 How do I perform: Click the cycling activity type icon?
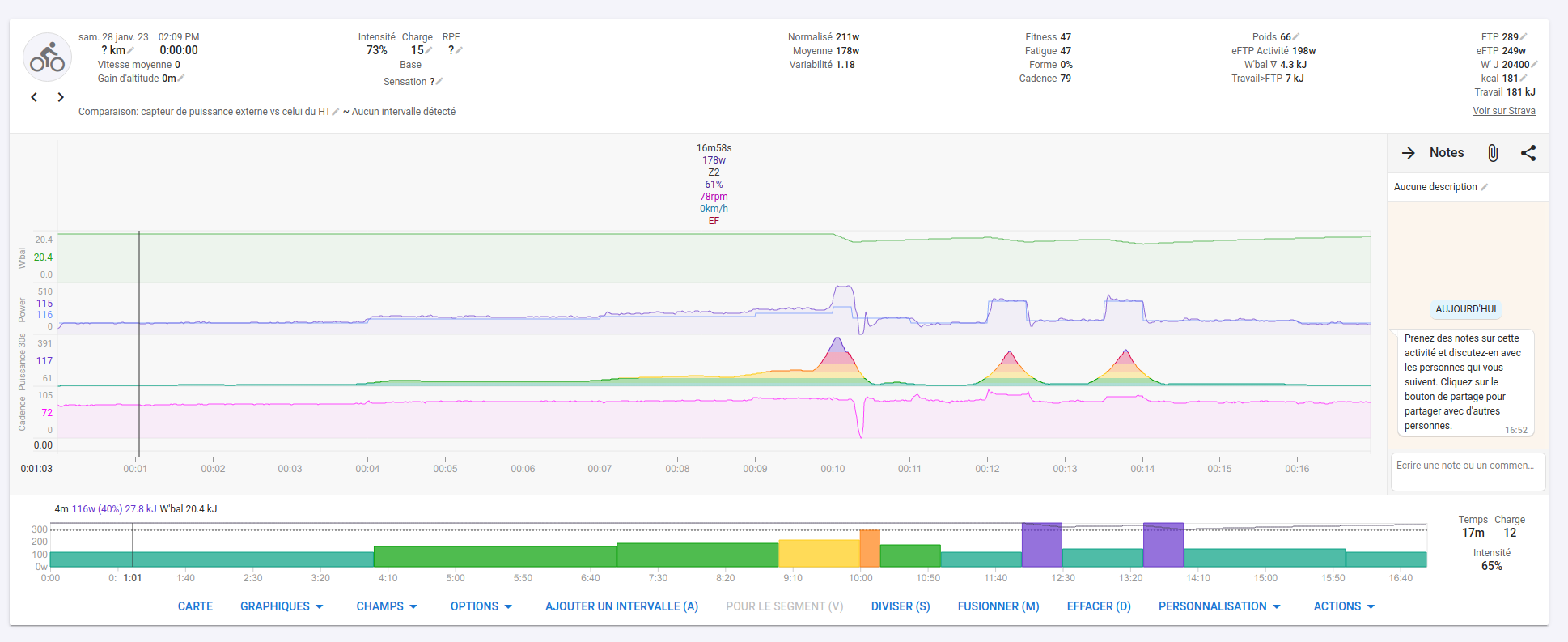pos(47,57)
